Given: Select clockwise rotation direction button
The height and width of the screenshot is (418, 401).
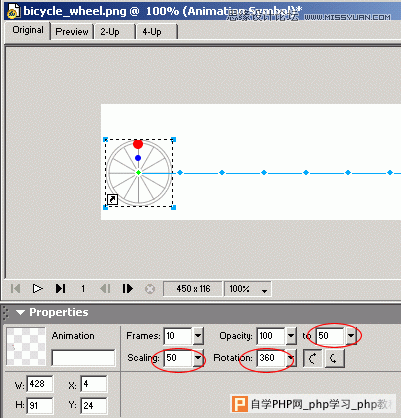Looking at the screenshot, I should coord(312,358).
